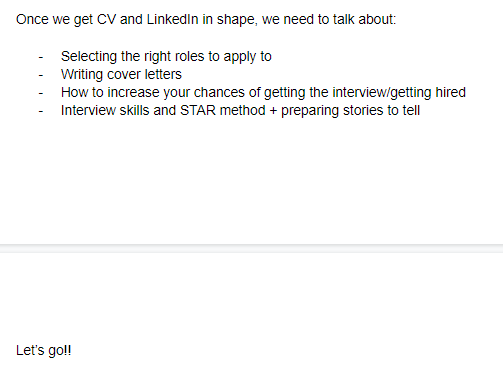
Task: Click the dash before "How to increase"
Action: (41, 94)
